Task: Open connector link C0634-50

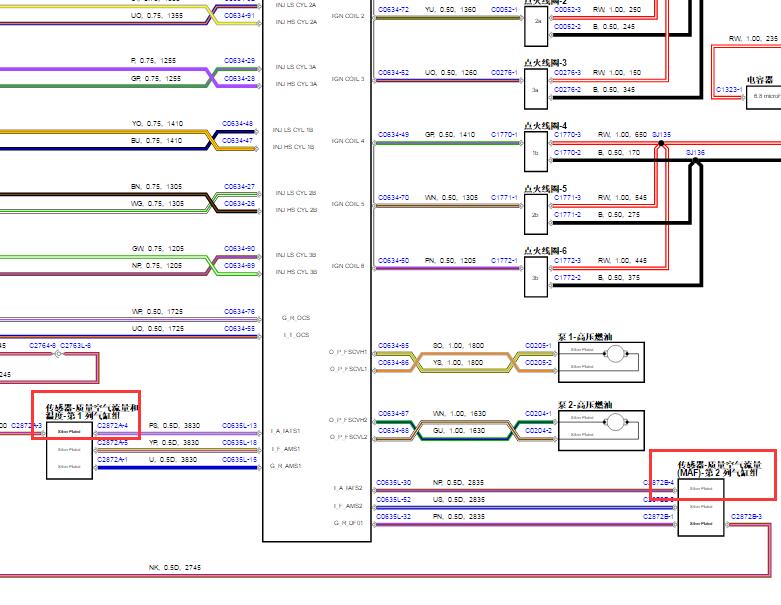Action: click(x=393, y=260)
